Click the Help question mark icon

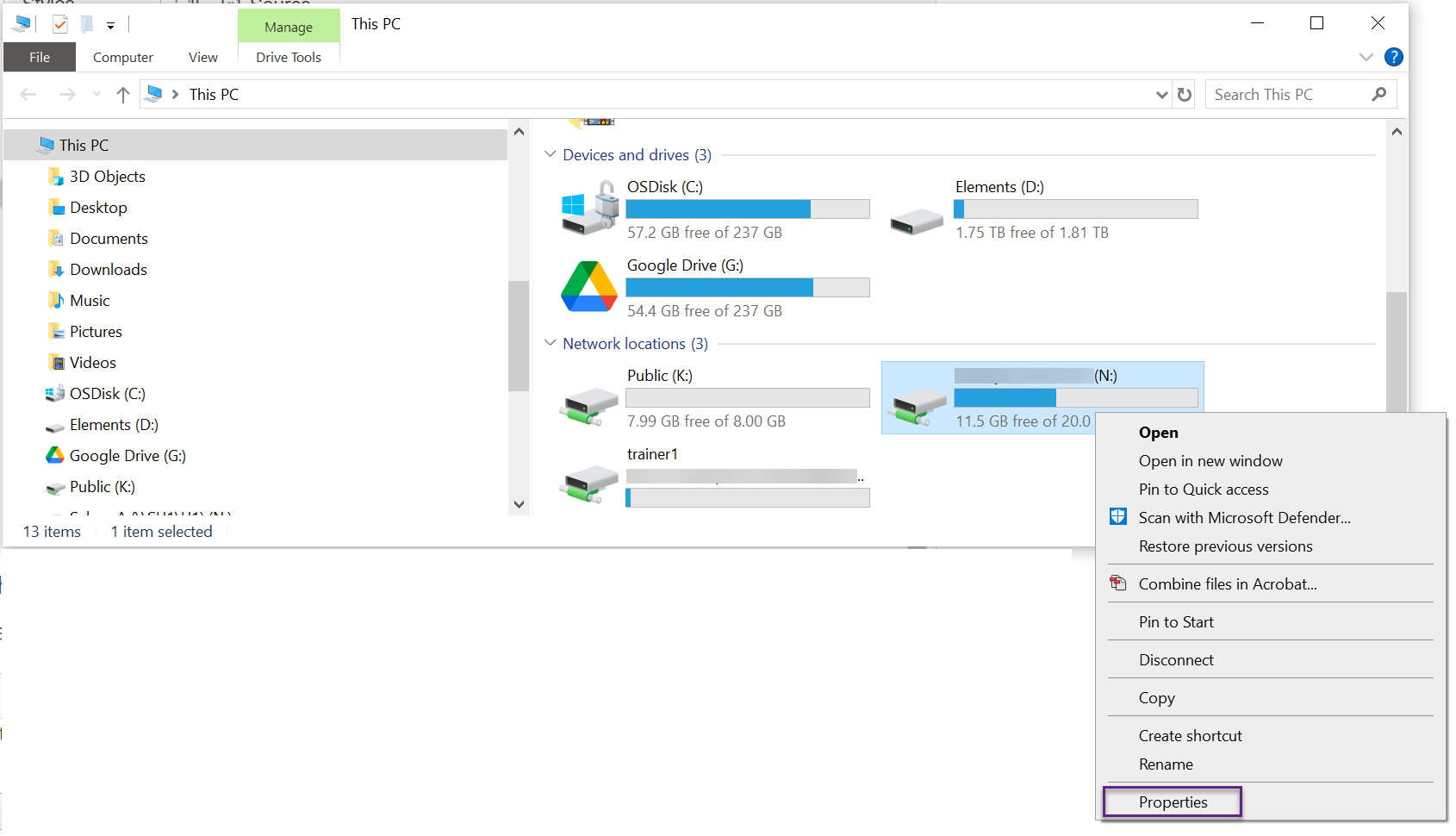pyautogui.click(x=1393, y=57)
